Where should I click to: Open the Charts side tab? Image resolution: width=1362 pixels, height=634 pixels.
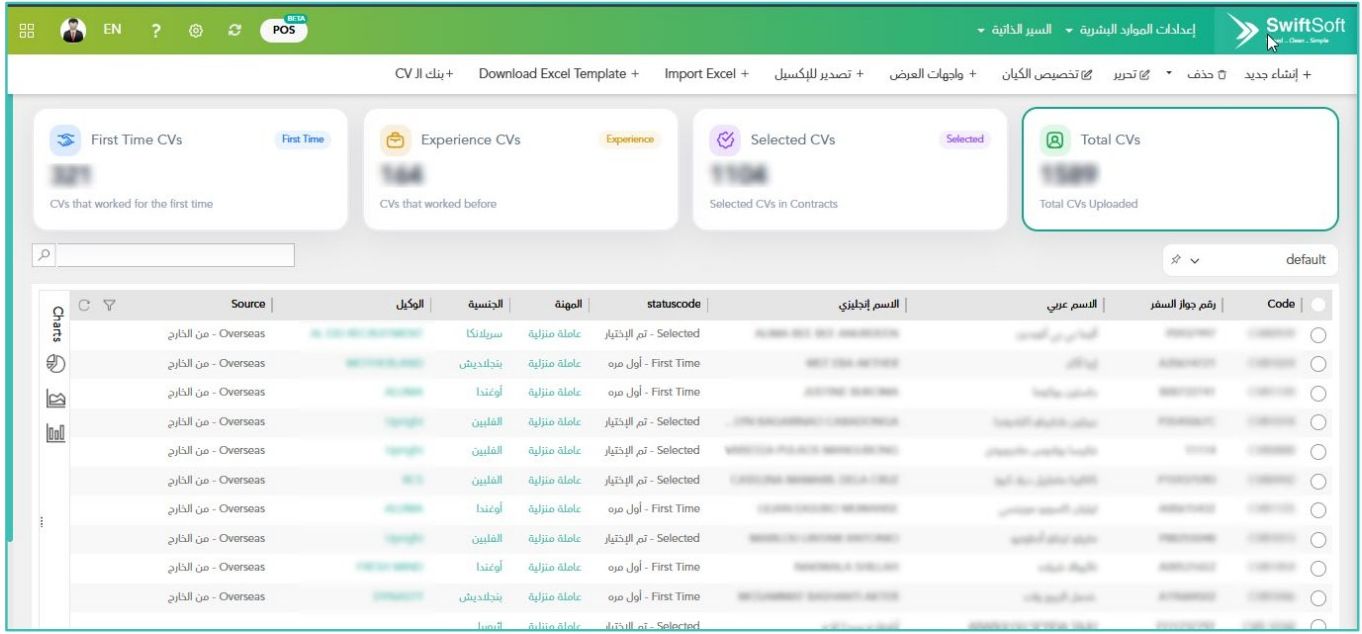click(56, 323)
